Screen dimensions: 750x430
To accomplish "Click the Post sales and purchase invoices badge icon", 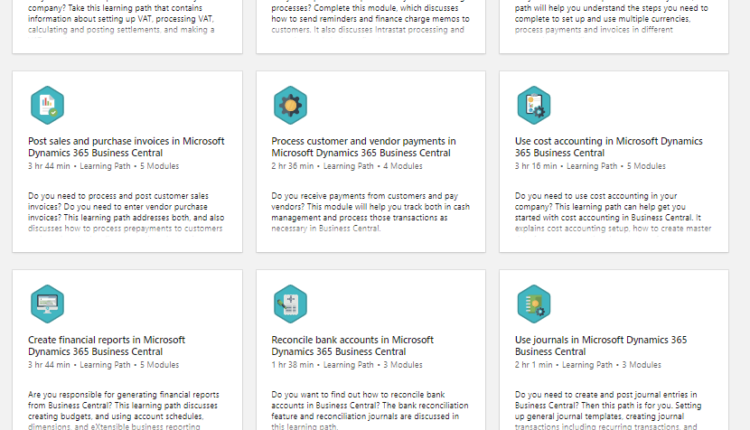I will [x=47, y=104].
